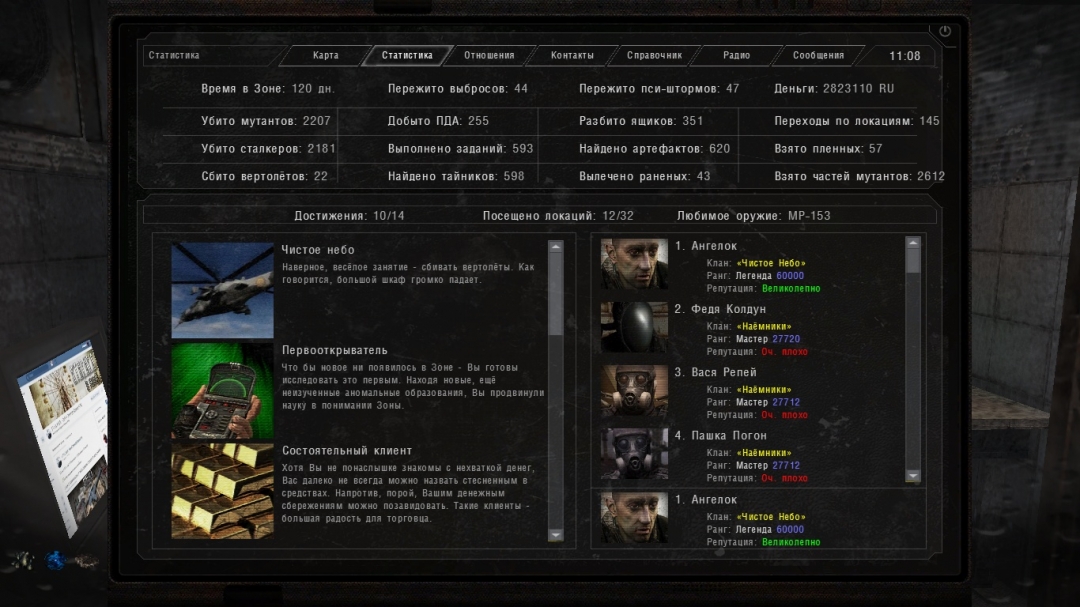
Task: Click the Выполнено заданий: 593 stat
Action: tap(461, 149)
